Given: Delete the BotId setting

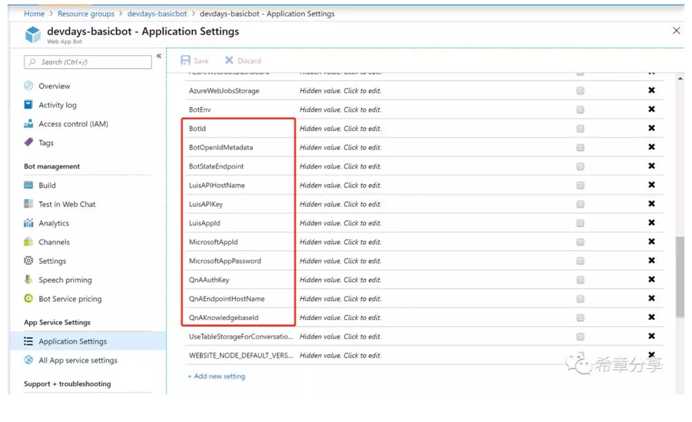Looking at the screenshot, I should [651, 128].
